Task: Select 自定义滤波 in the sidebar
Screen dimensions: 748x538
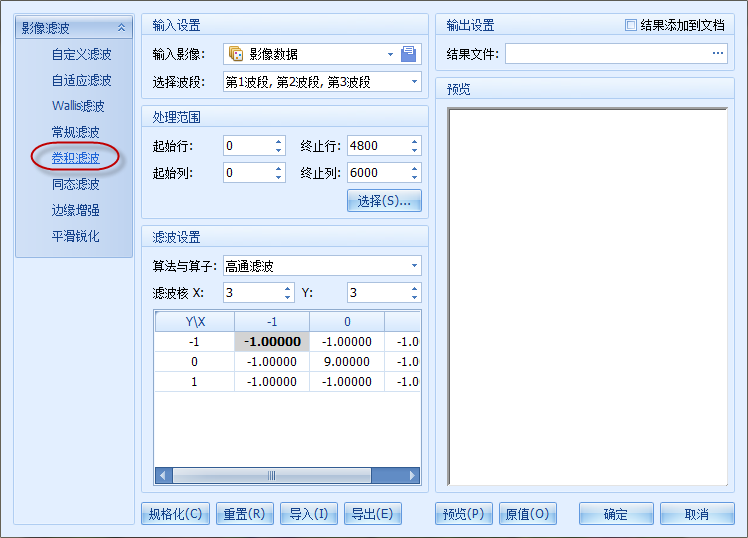Action: pos(81,54)
